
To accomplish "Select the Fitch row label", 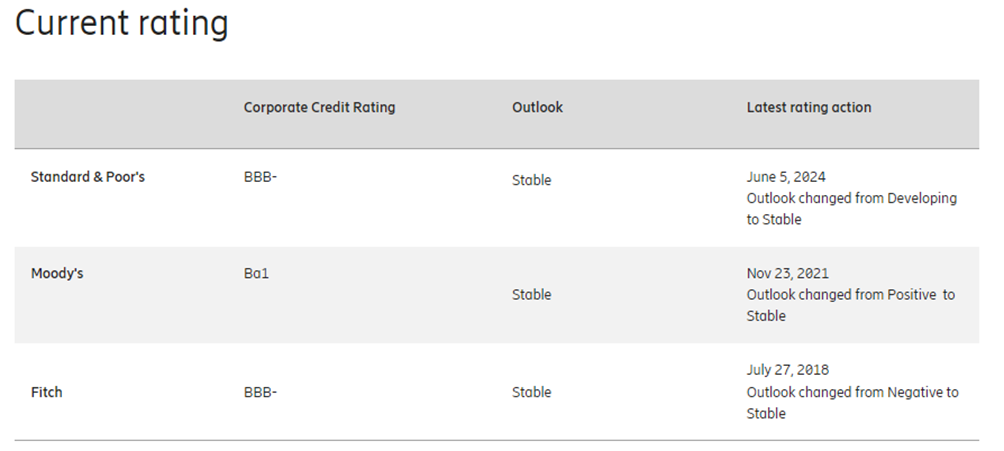I will coord(46,392).
